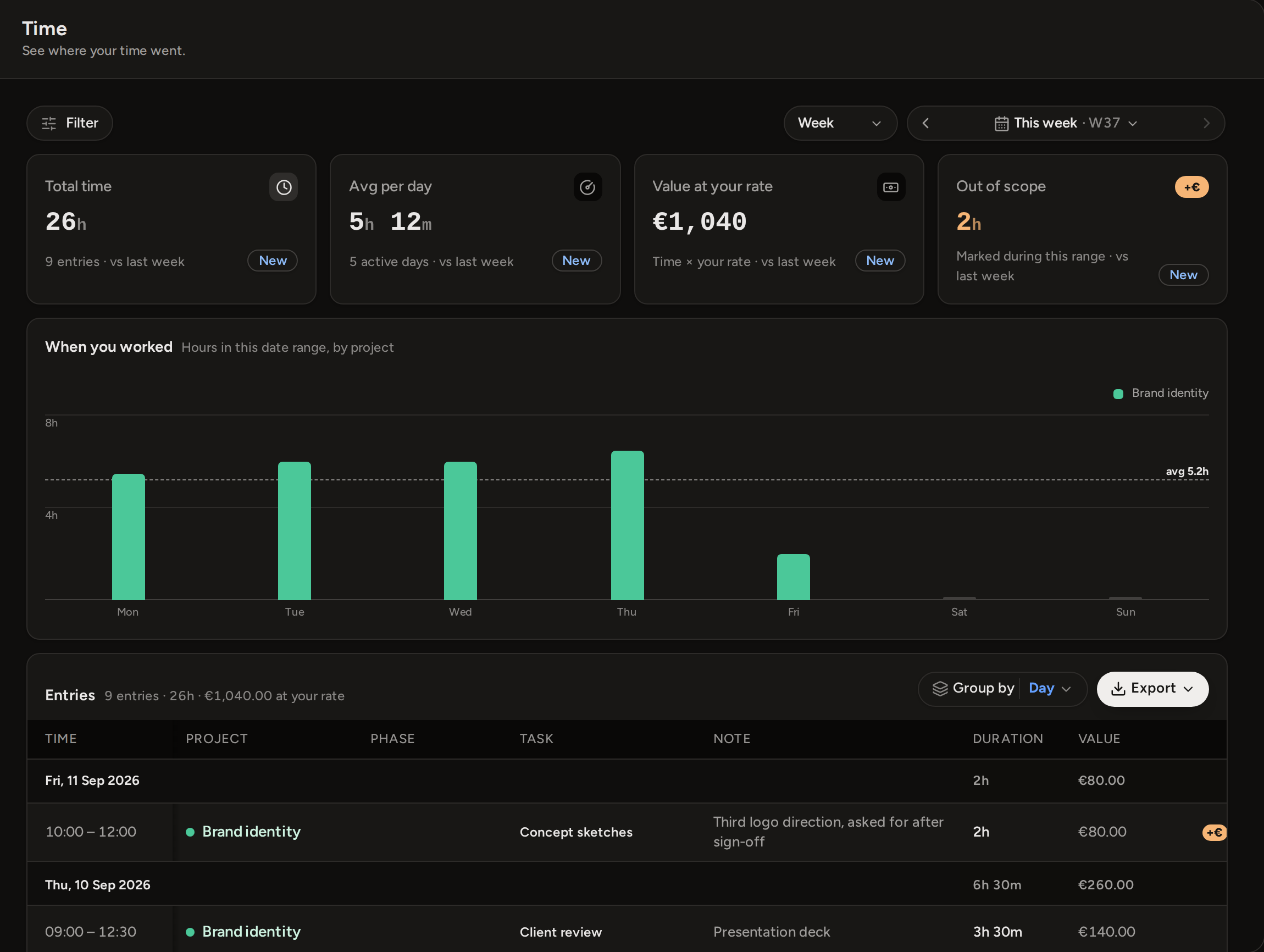Click the Monday bar in the chart

(x=128, y=536)
